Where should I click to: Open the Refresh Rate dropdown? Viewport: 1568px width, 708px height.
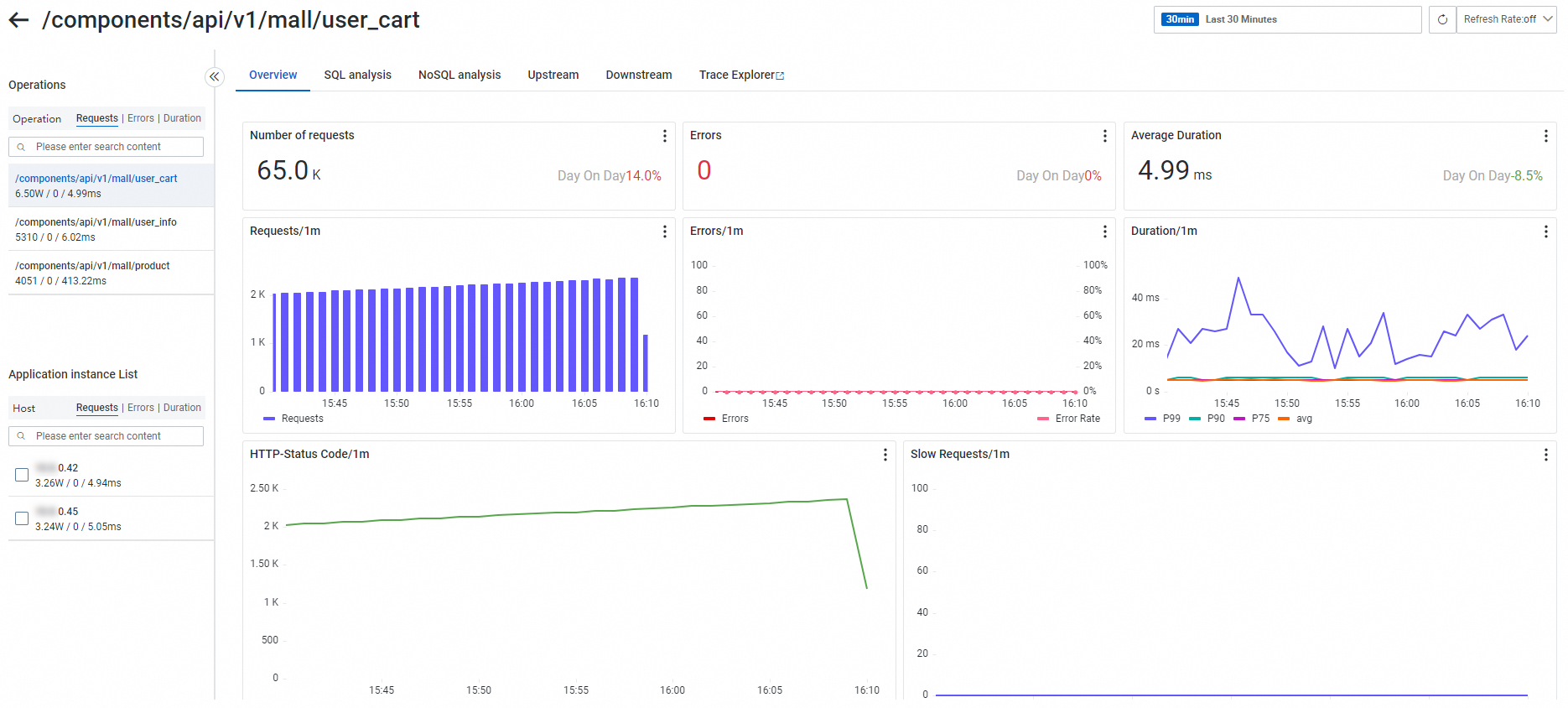[x=1507, y=19]
